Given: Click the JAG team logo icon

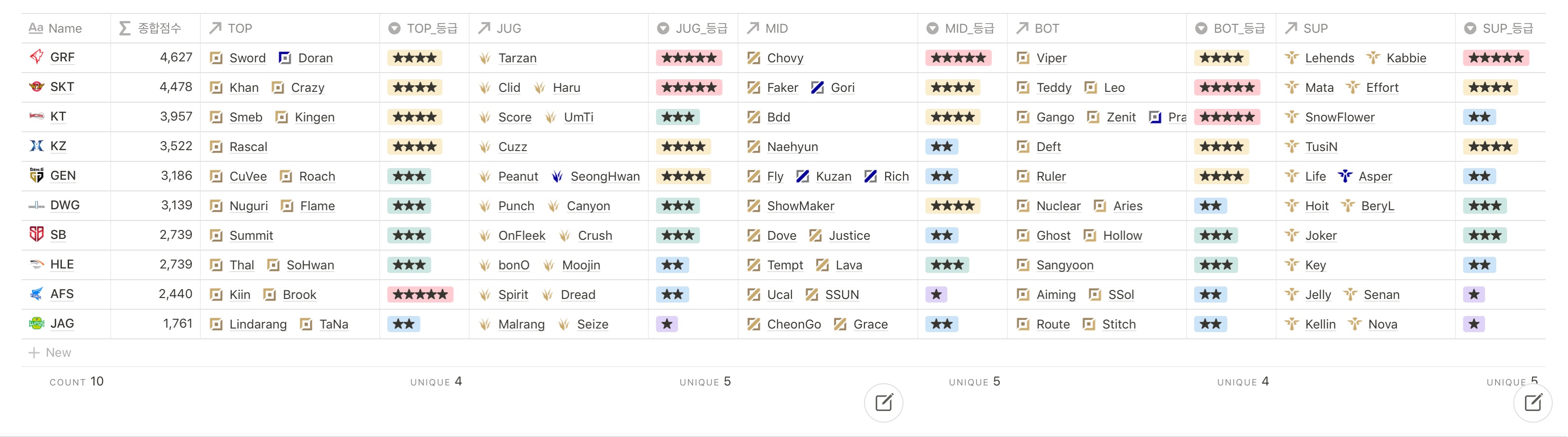Looking at the screenshot, I should tap(36, 323).
